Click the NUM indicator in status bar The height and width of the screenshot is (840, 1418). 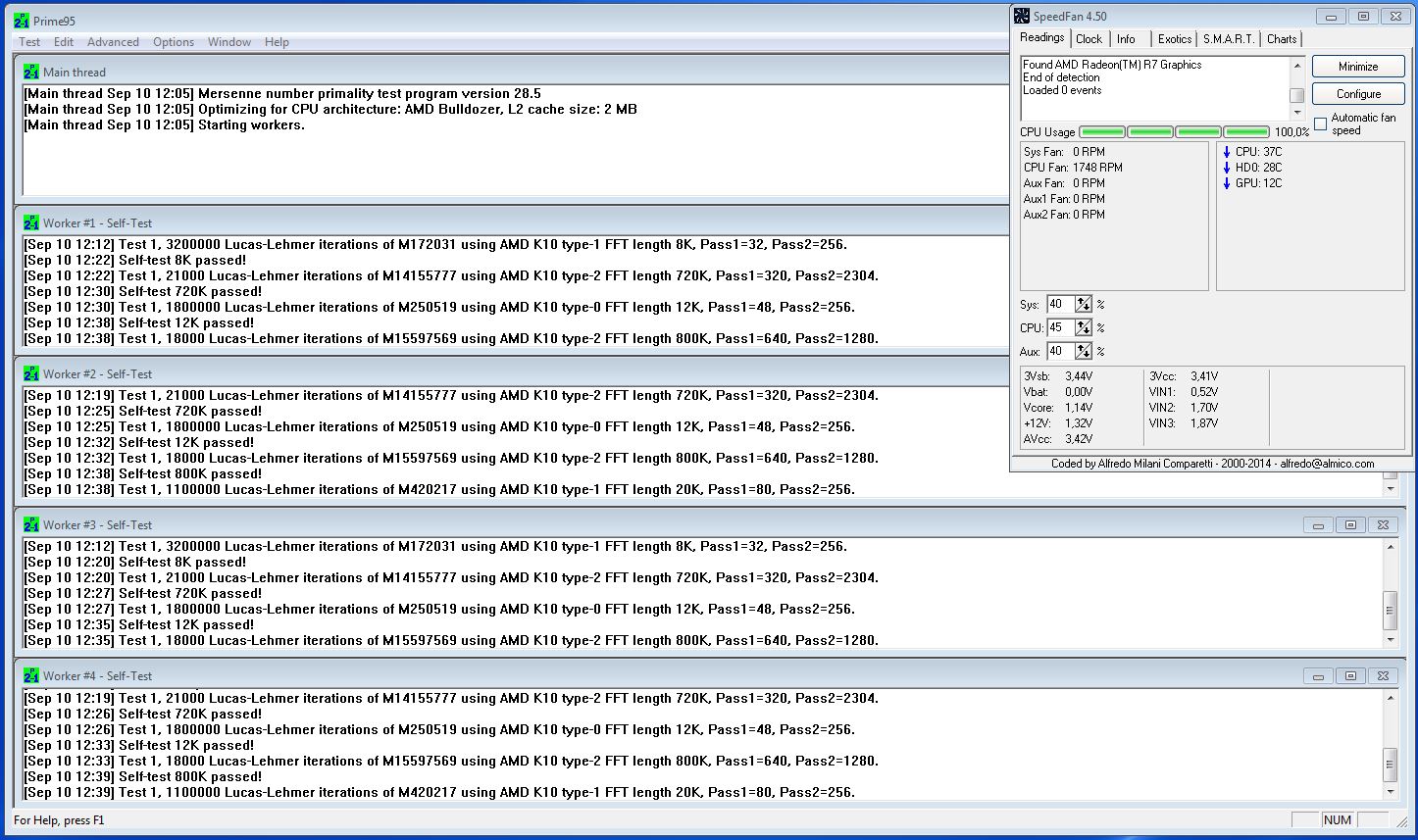[1337, 820]
